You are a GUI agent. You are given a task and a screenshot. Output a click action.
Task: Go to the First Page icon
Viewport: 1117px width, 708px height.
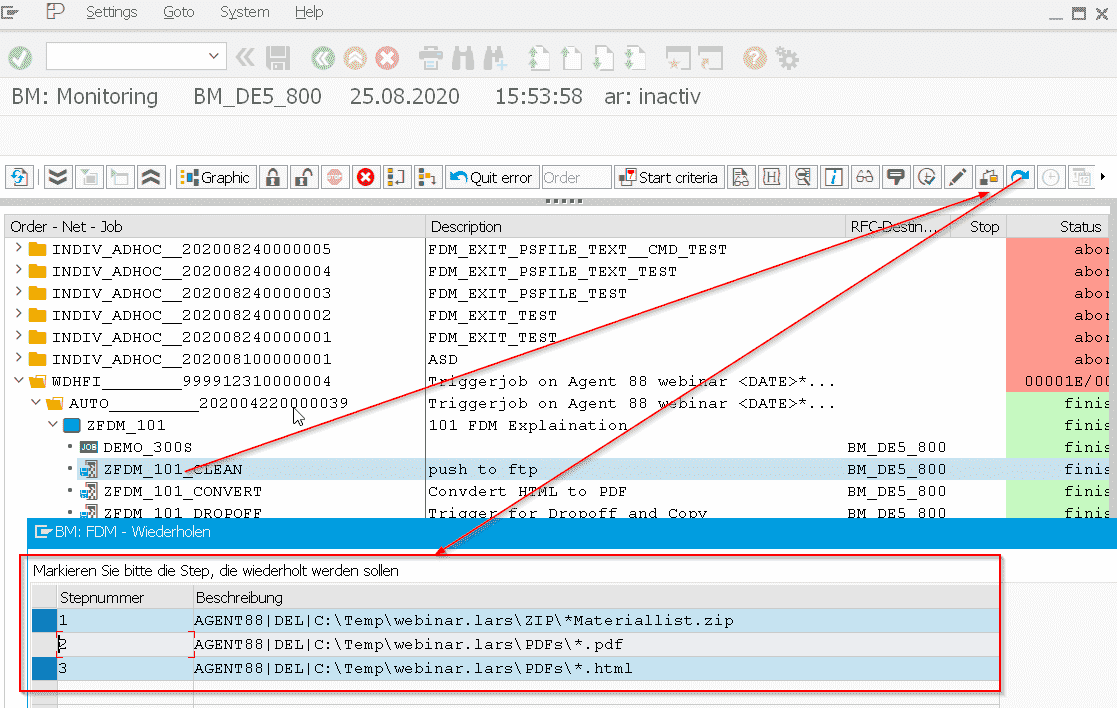point(539,58)
